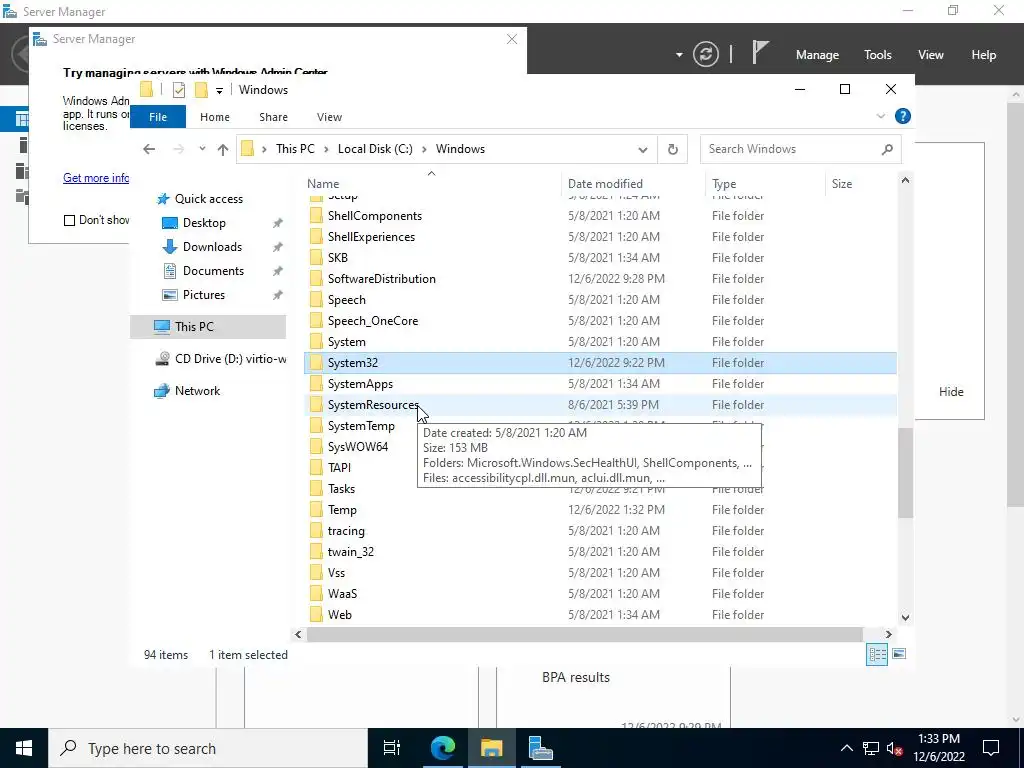1024x768 pixels.
Task: Click the Windows Start button
Action: point(24,748)
